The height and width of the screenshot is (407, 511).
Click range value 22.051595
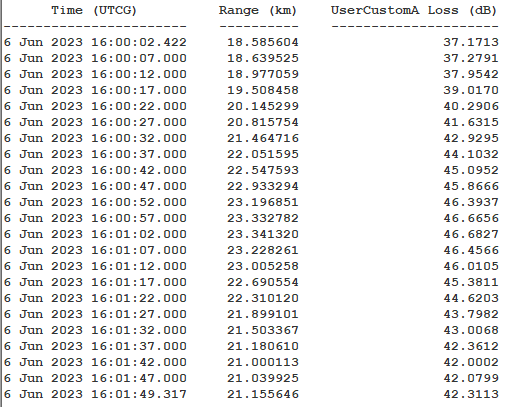(263, 154)
